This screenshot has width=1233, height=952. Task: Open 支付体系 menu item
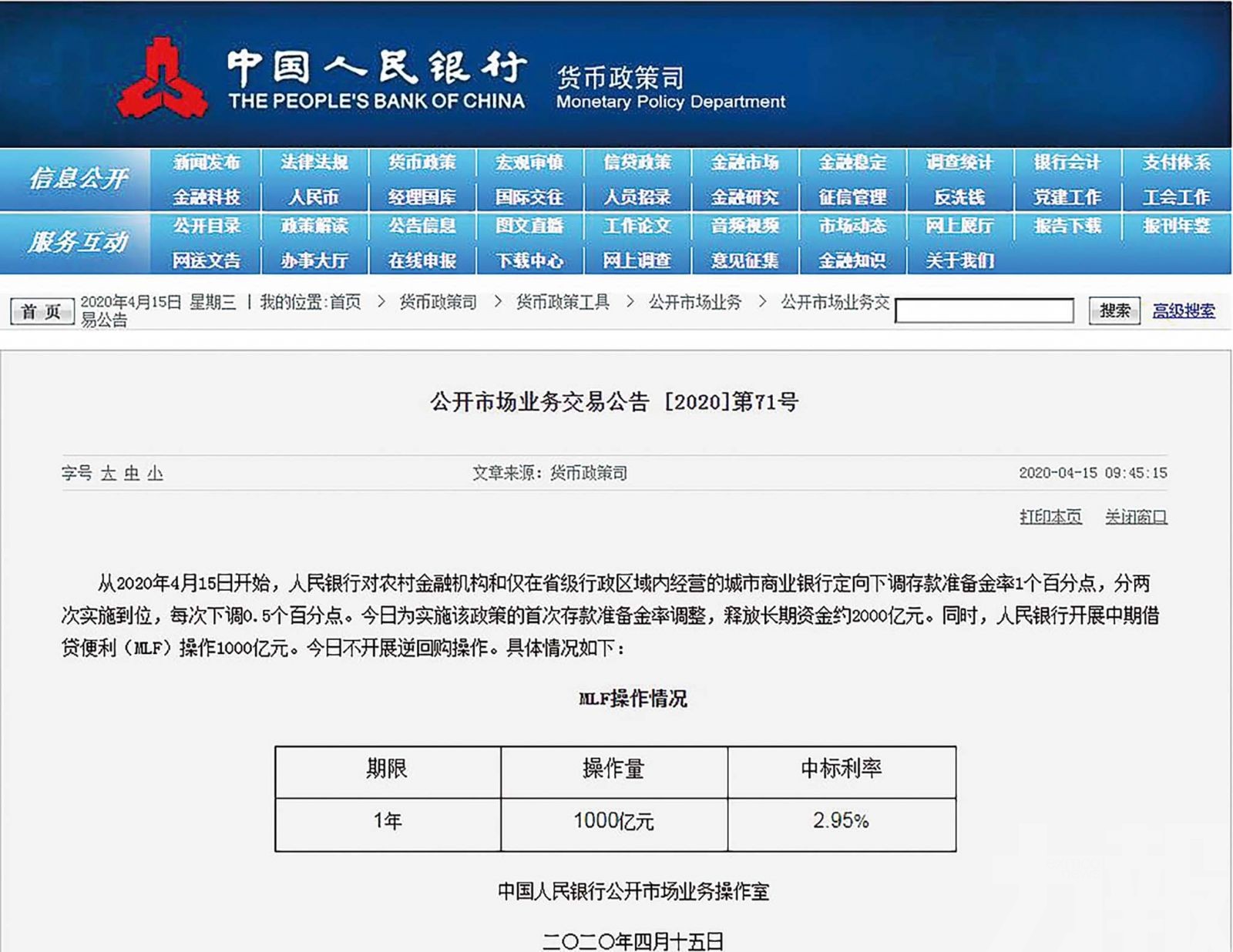(1176, 163)
